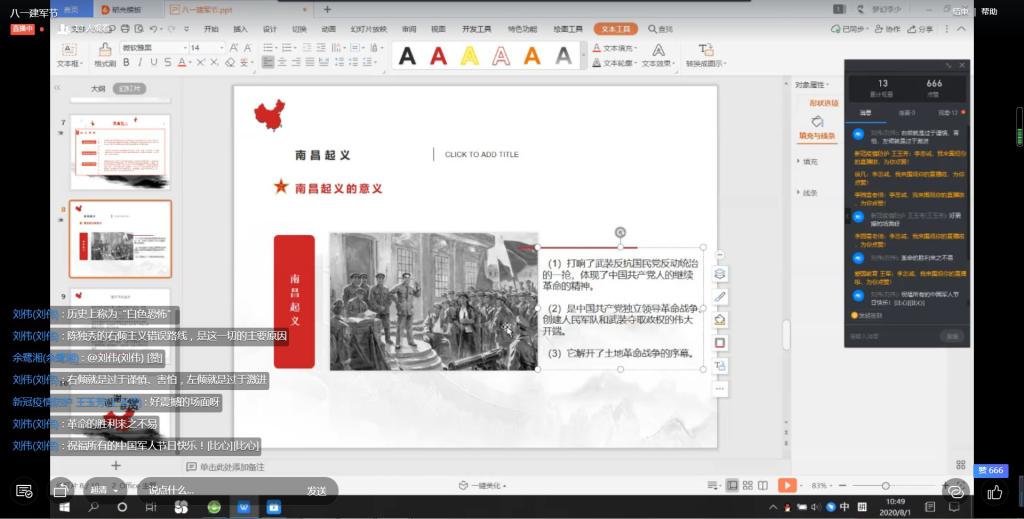The width and height of the screenshot is (1024, 519).
Task: Click the Print icon in quick toolbar
Action: coord(125,29)
